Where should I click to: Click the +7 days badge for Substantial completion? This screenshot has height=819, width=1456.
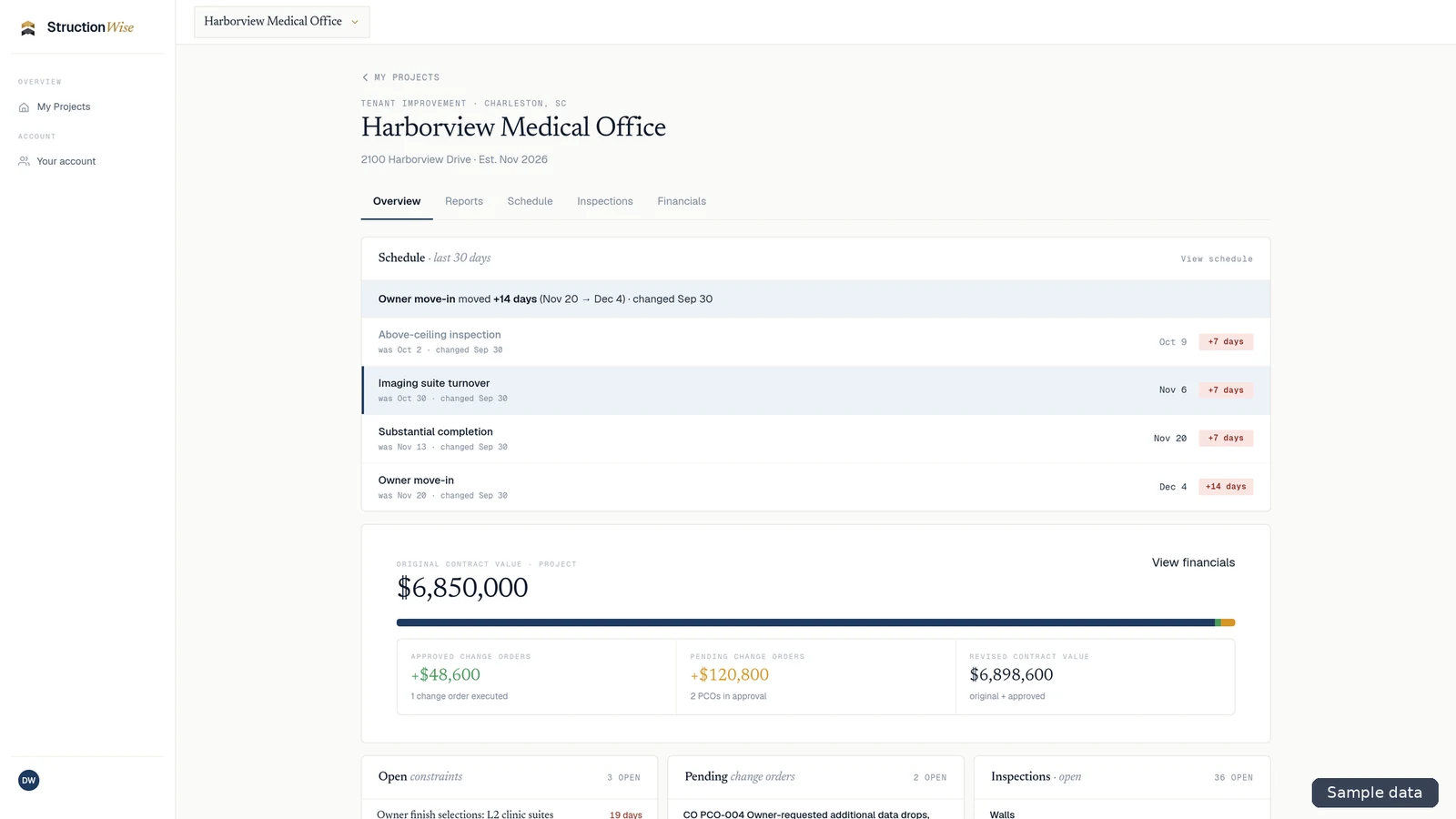tap(1226, 439)
